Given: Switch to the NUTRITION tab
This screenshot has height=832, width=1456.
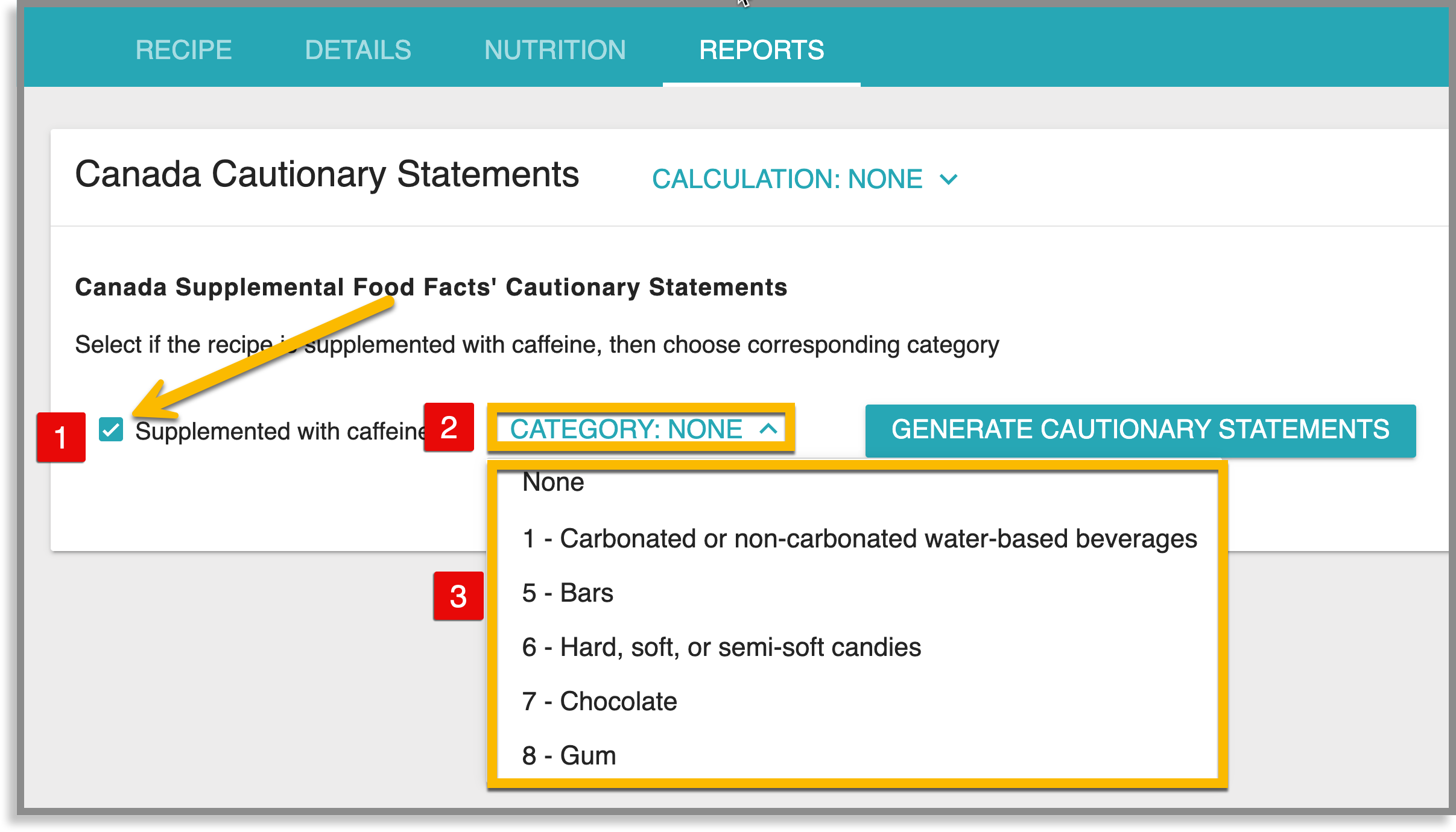Looking at the screenshot, I should point(554,49).
